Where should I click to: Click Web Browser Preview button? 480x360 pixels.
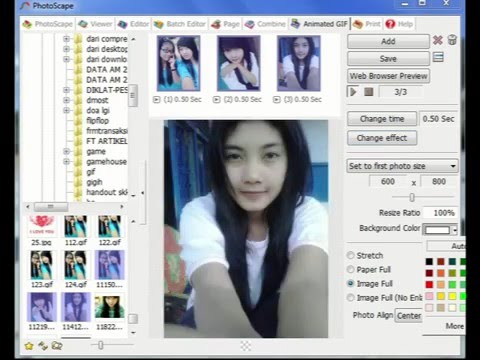tap(388, 76)
